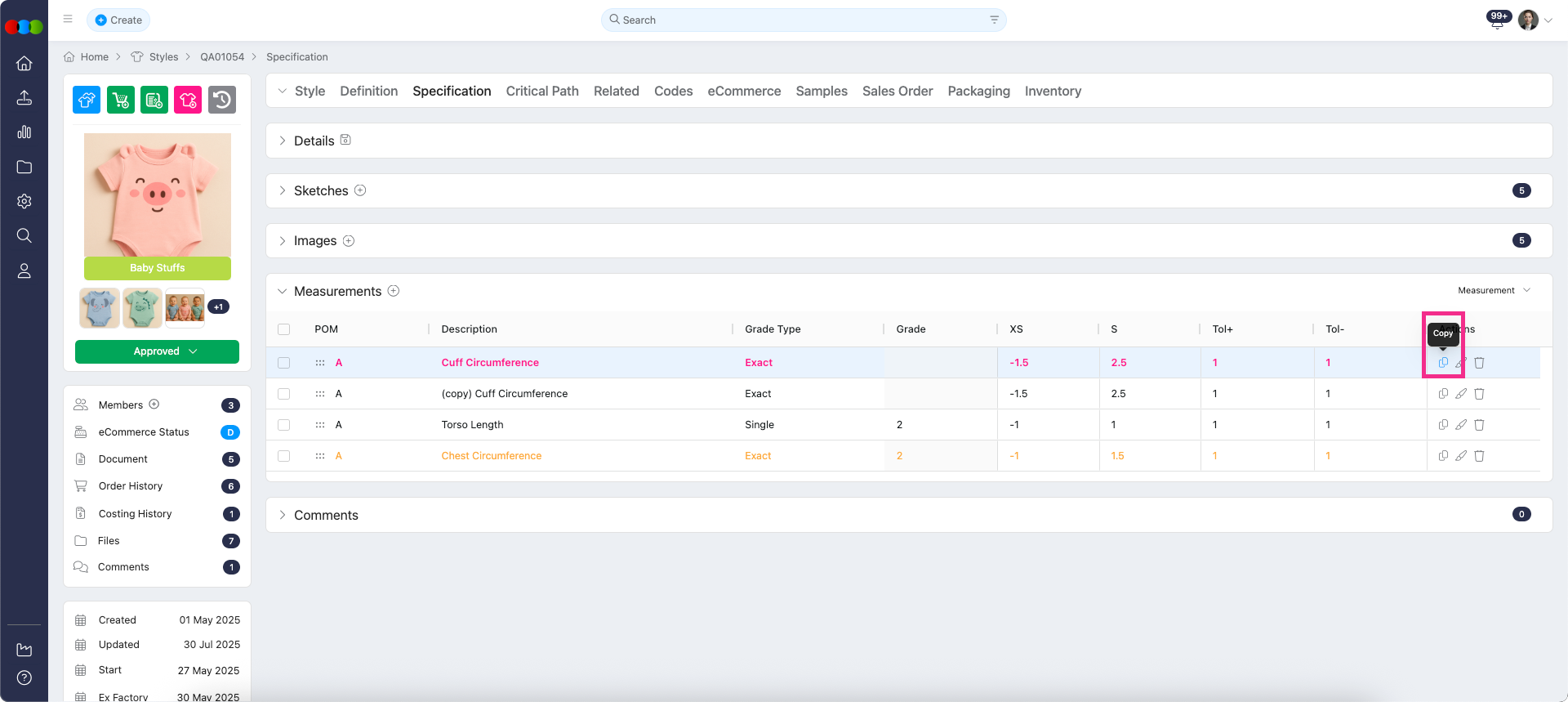Select the Chest Circumference row checkbox

[x=284, y=456]
